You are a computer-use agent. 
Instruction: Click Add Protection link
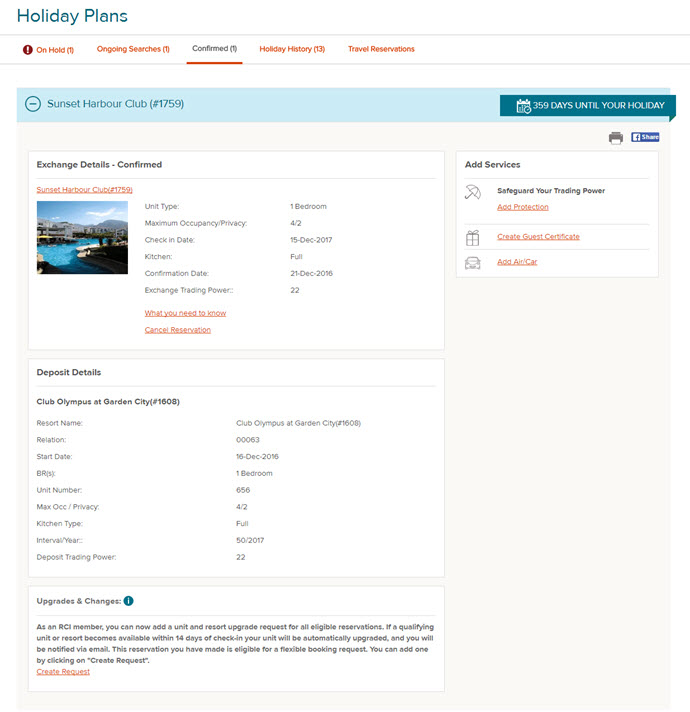point(522,207)
